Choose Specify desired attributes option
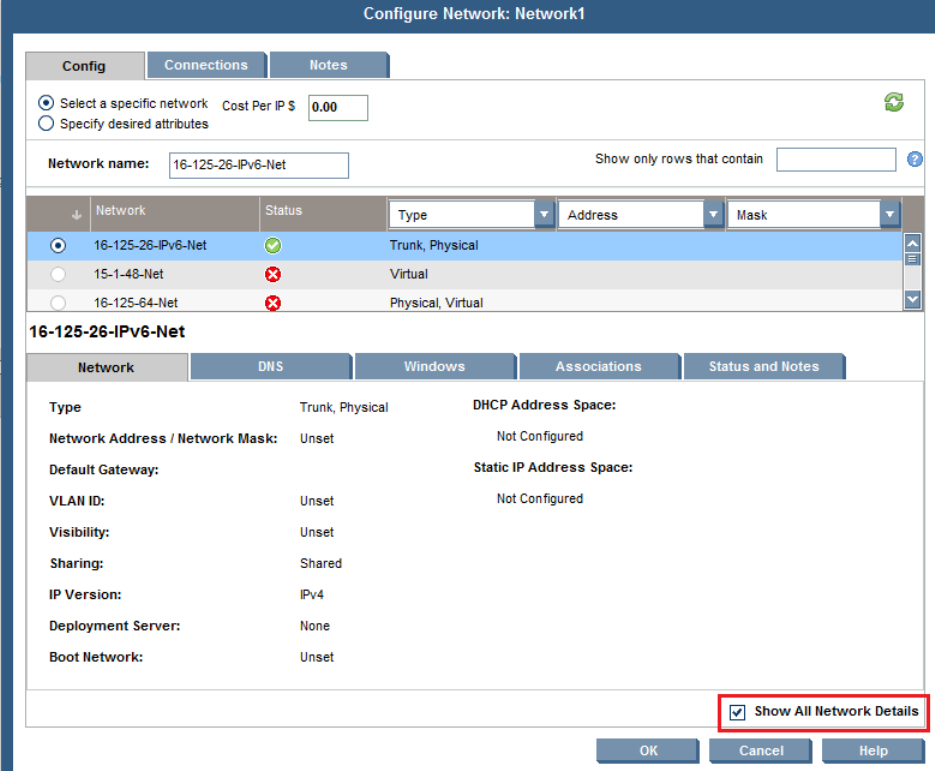Image resolution: width=935 pixels, height=771 pixels. pyautogui.click(x=46, y=124)
